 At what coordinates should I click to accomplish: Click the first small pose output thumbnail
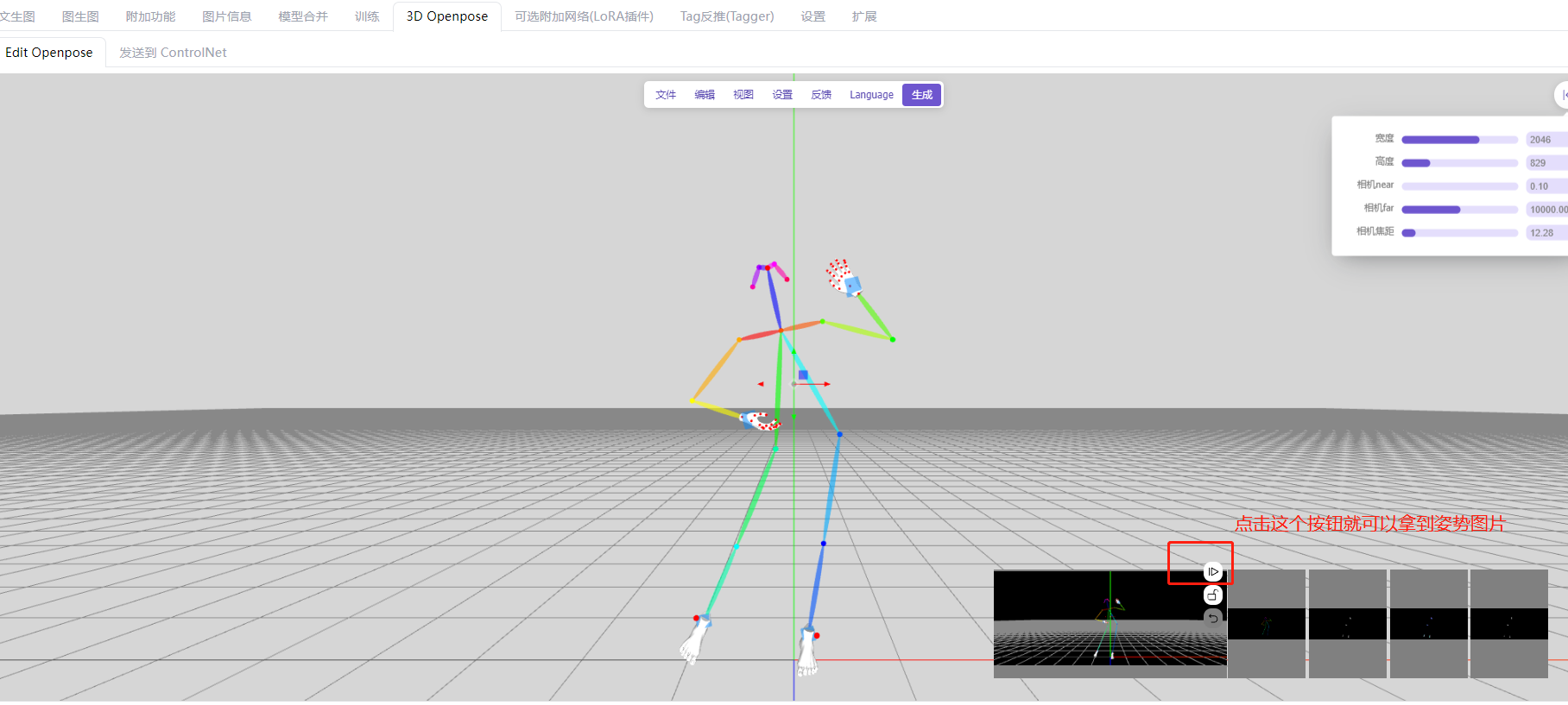(x=1267, y=624)
